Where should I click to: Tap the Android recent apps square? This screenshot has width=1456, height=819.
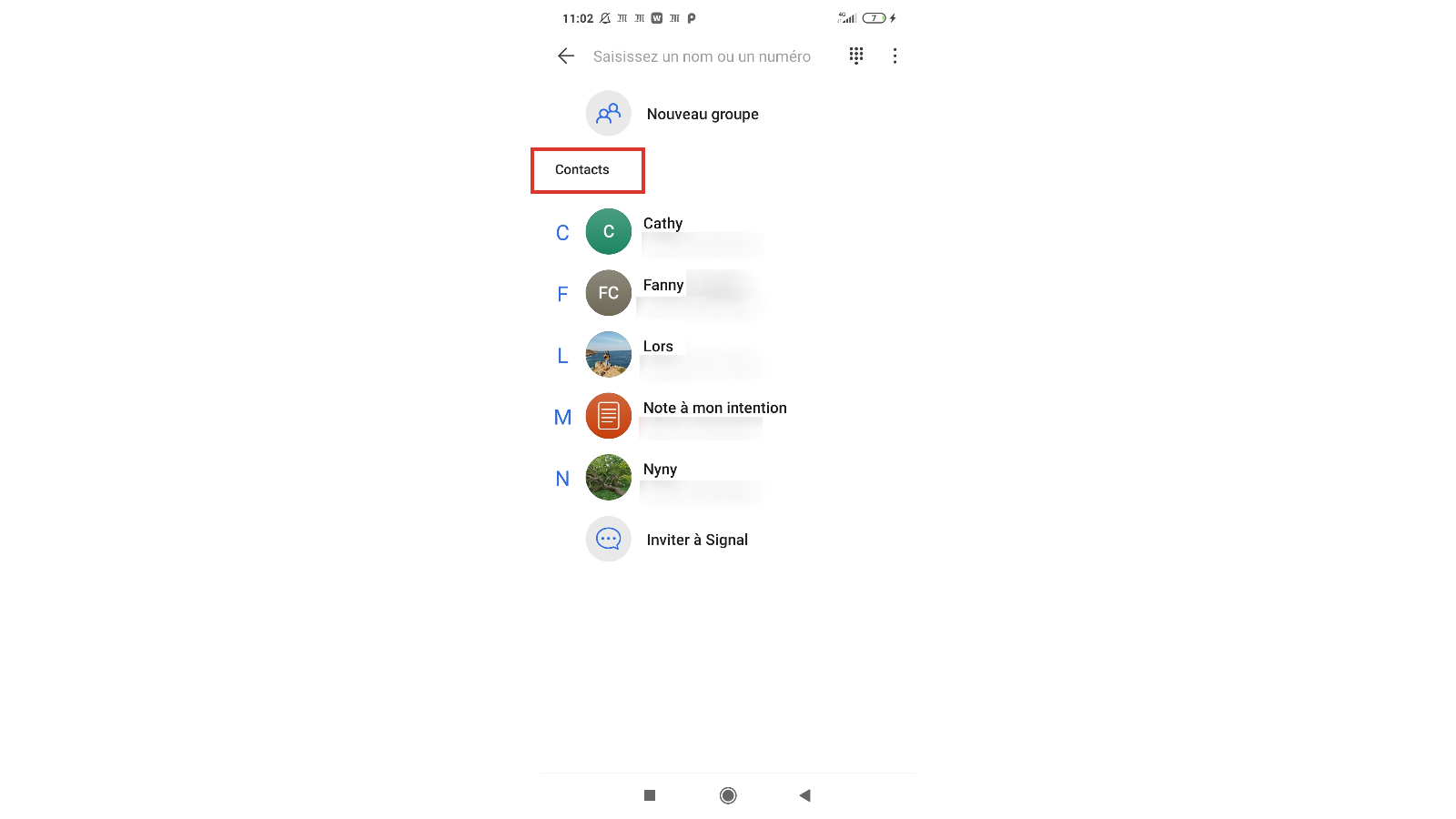point(650,795)
